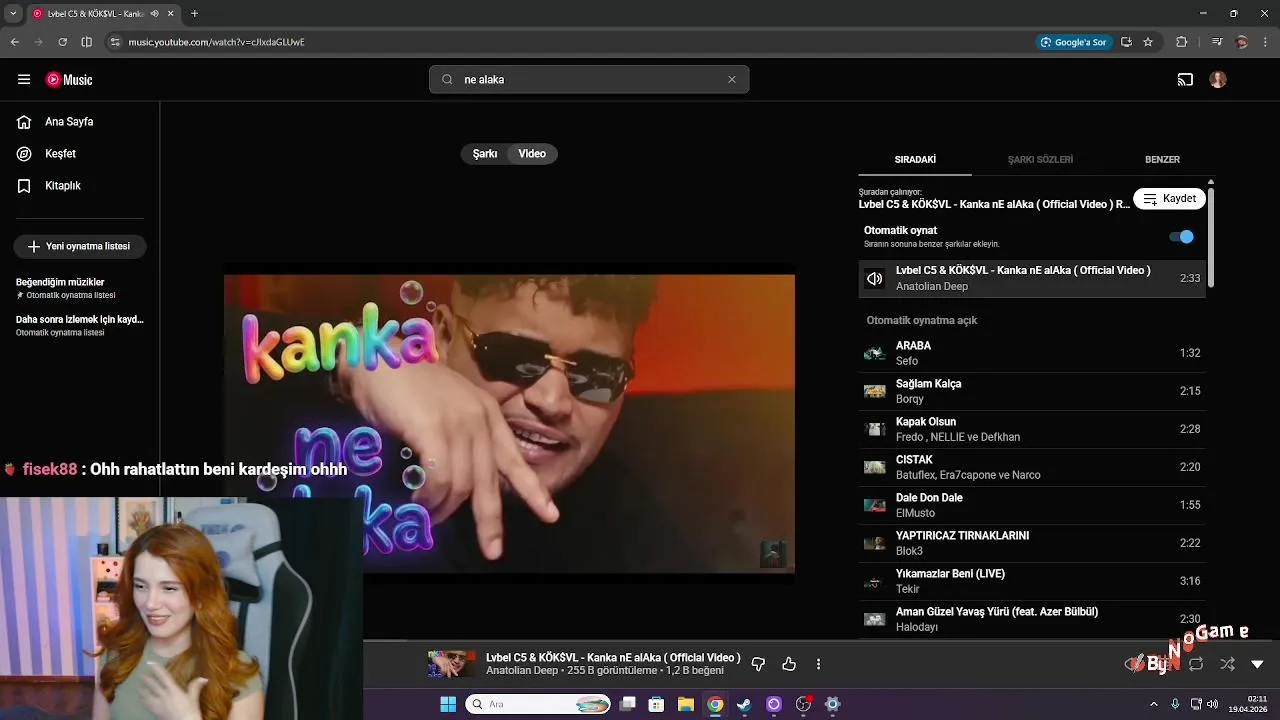Open Steam from taskbar
The image size is (1280, 720).
pyautogui.click(x=744, y=704)
